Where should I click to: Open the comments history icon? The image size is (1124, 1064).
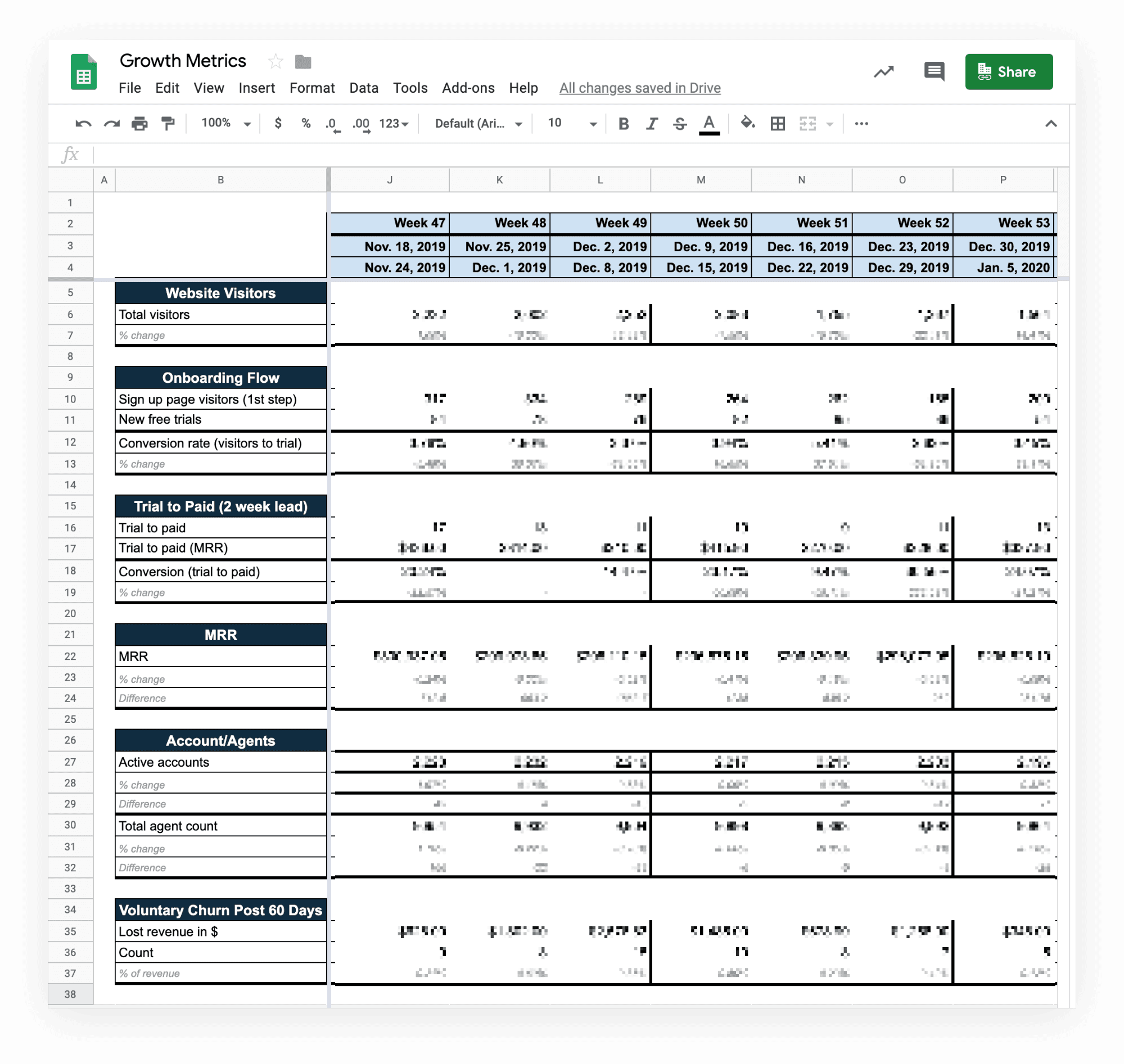tap(933, 71)
